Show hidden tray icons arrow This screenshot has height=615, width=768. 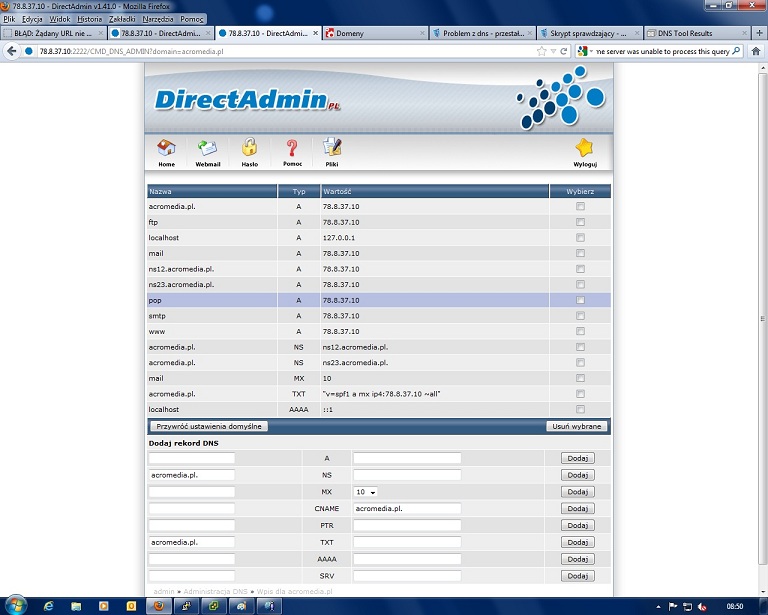coord(658,607)
